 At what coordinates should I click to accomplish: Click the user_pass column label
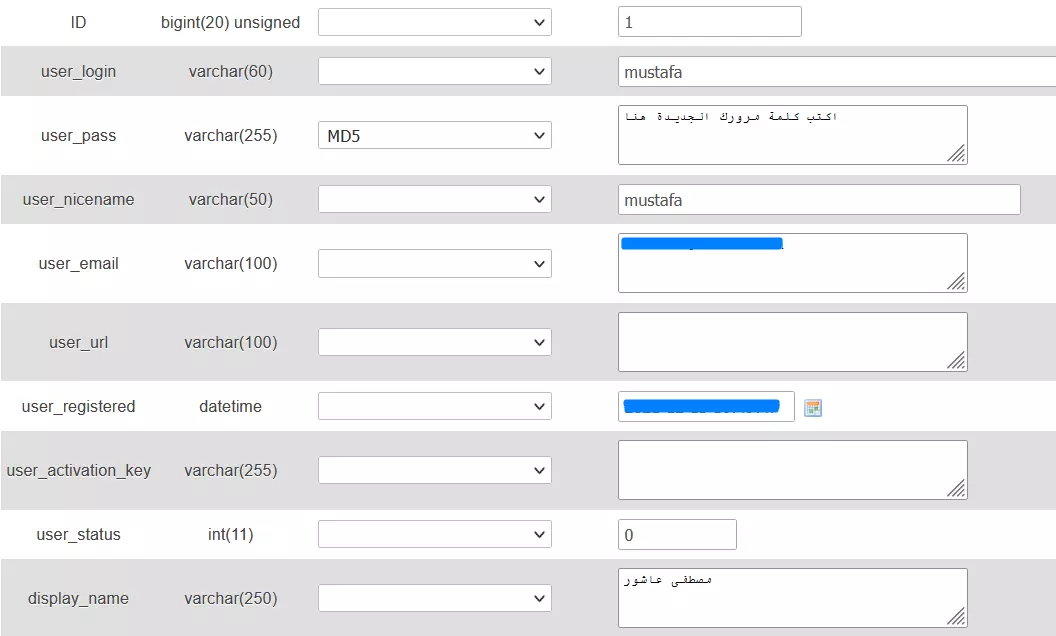click(x=78, y=135)
